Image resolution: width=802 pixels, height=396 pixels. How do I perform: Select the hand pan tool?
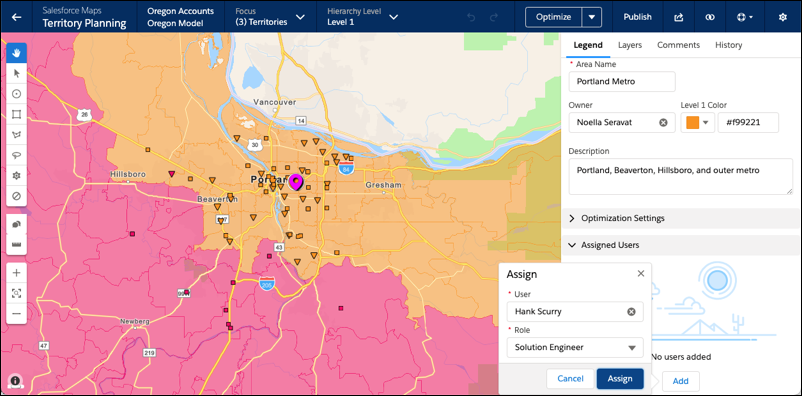(x=16, y=53)
